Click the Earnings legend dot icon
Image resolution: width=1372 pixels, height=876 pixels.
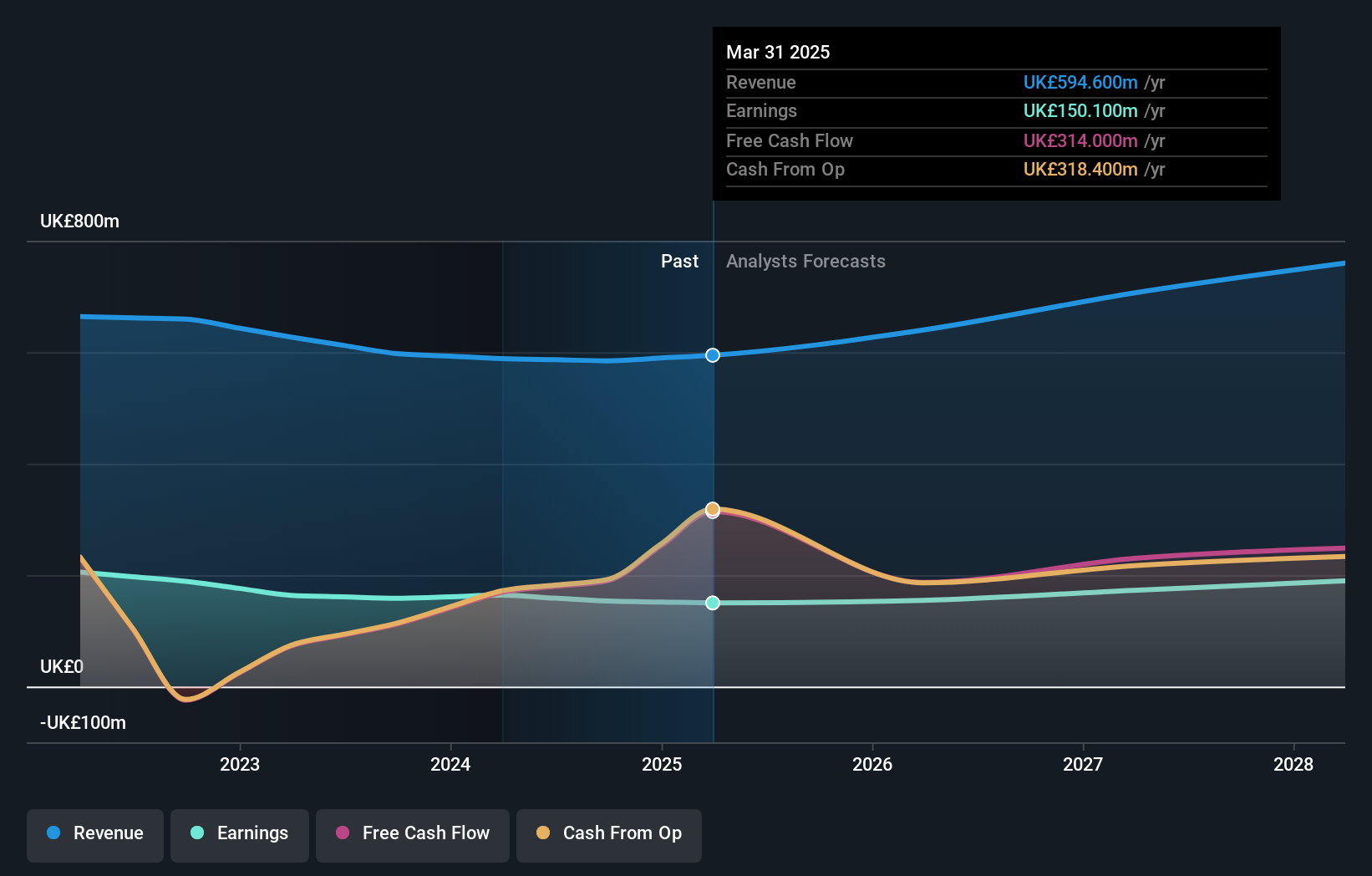click(196, 833)
